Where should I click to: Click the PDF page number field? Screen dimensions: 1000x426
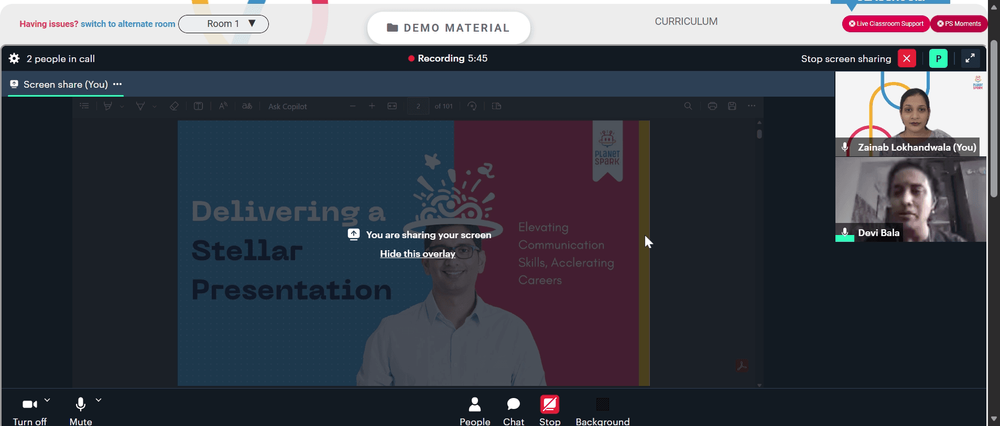[418, 106]
